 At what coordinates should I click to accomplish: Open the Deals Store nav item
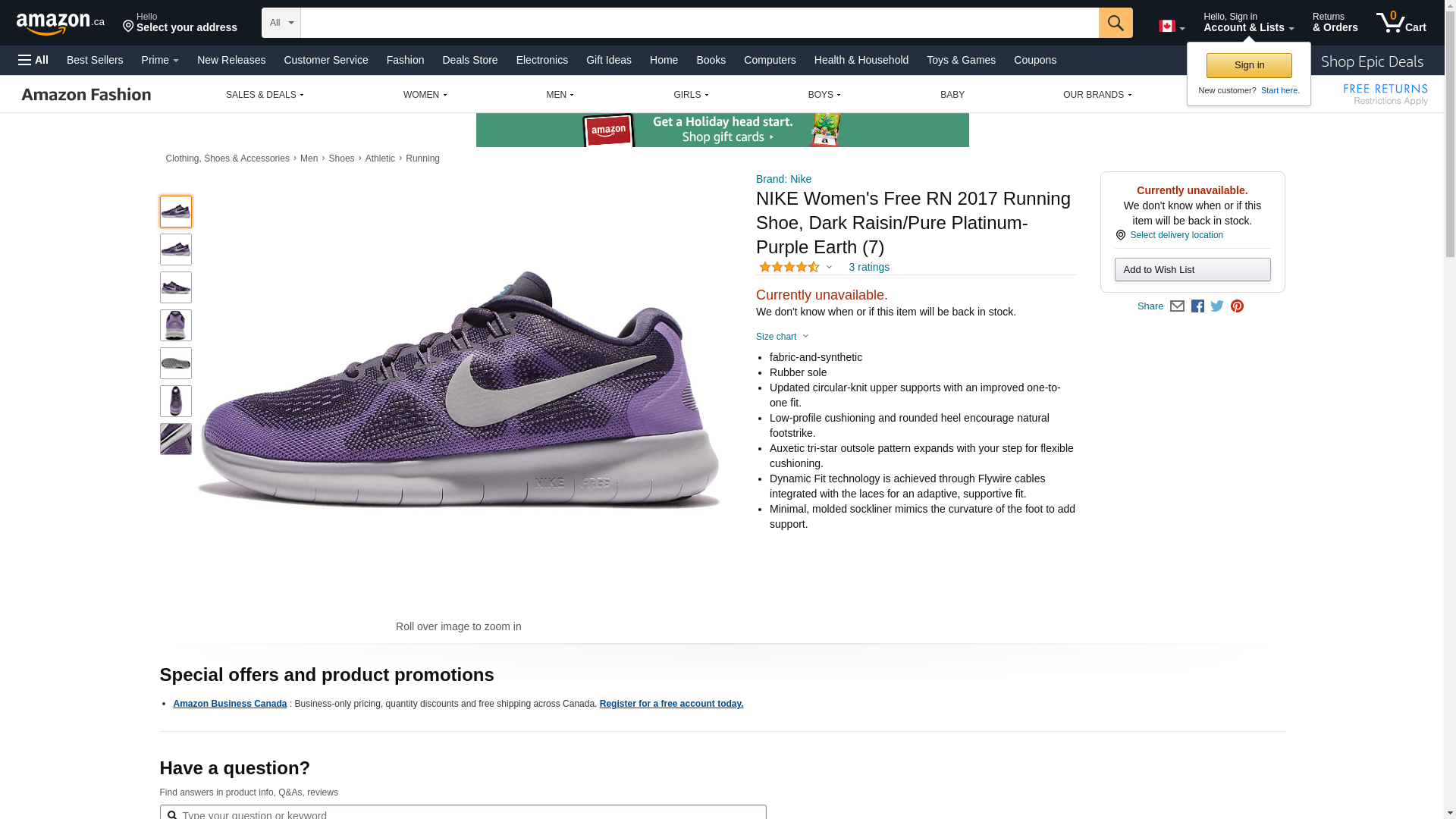point(469,60)
